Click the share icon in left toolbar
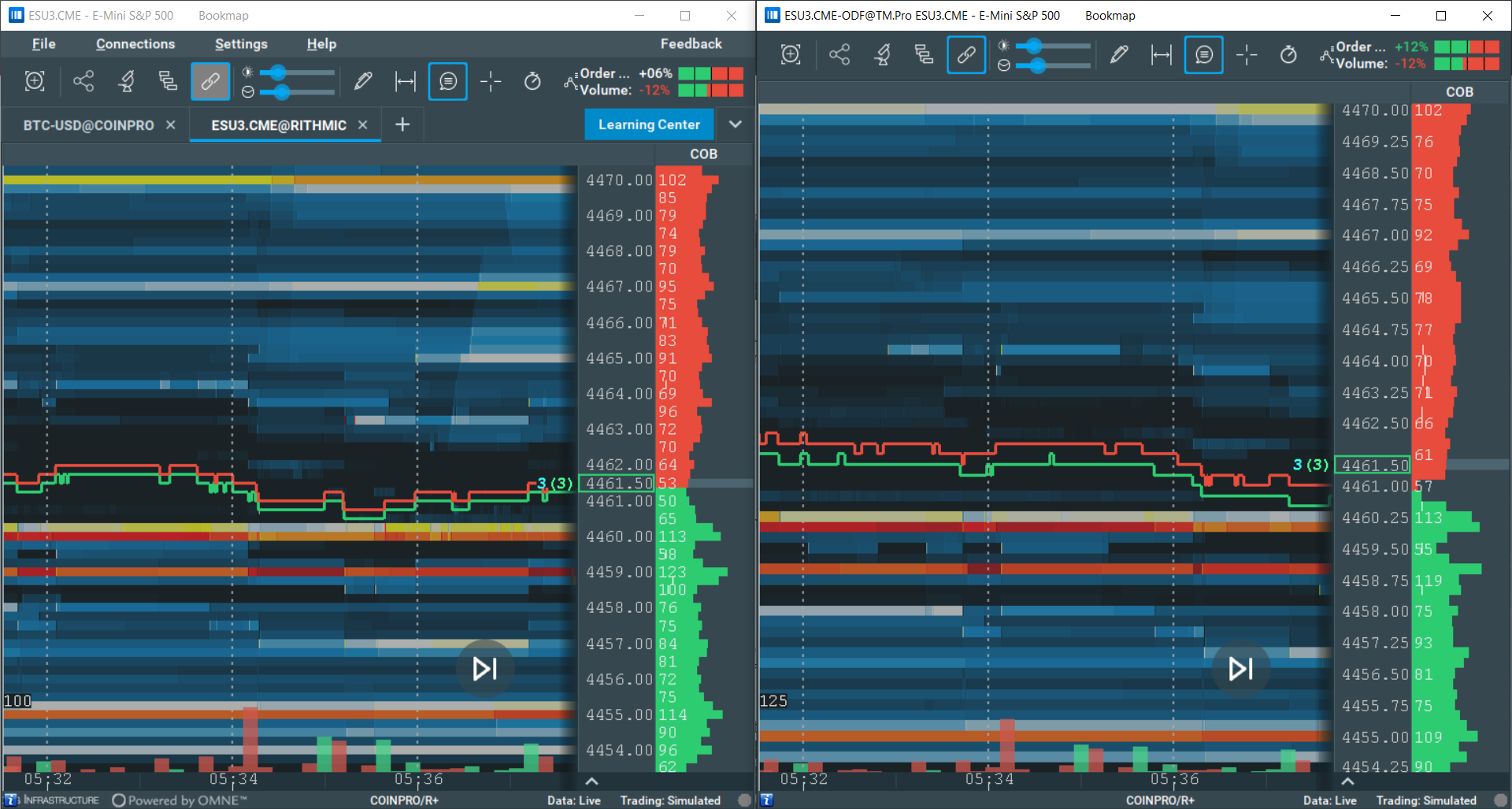The image size is (1512, 809). pyautogui.click(x=83, y=81)
